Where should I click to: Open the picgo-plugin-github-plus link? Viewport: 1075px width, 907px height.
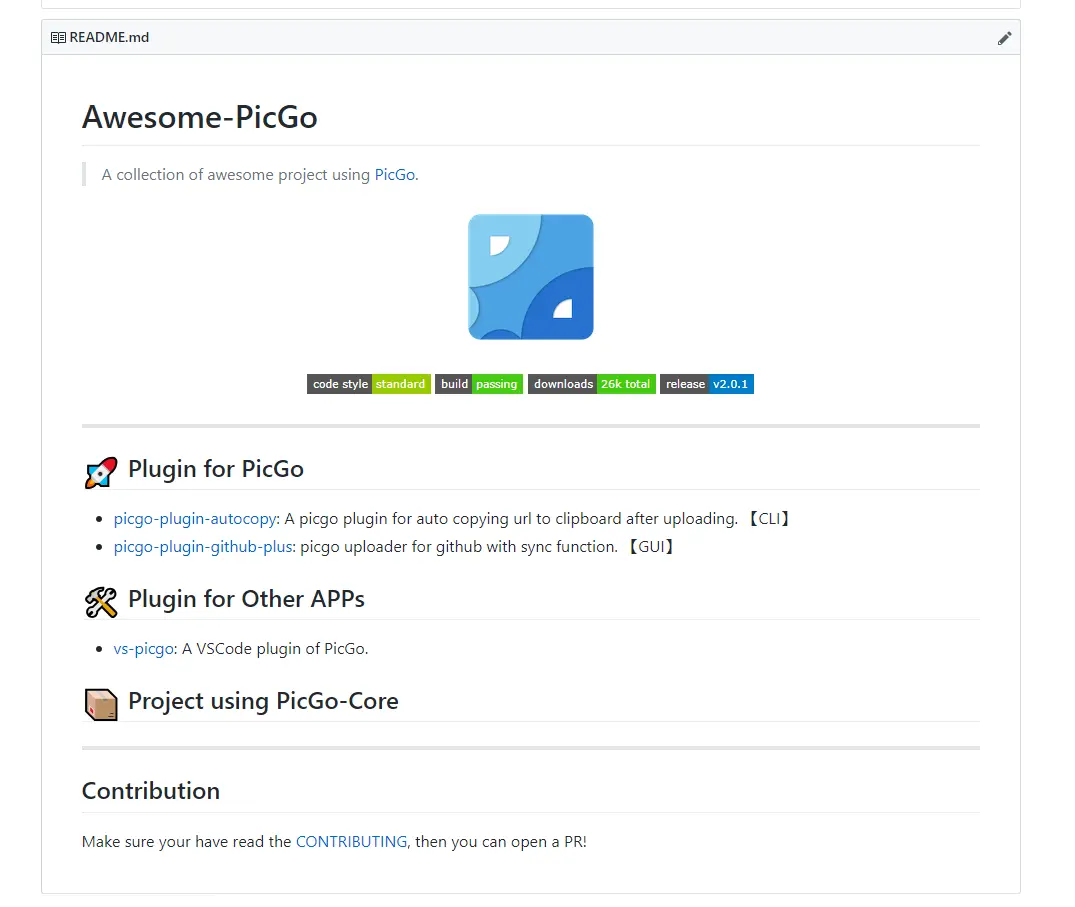(x=203, y=547)
